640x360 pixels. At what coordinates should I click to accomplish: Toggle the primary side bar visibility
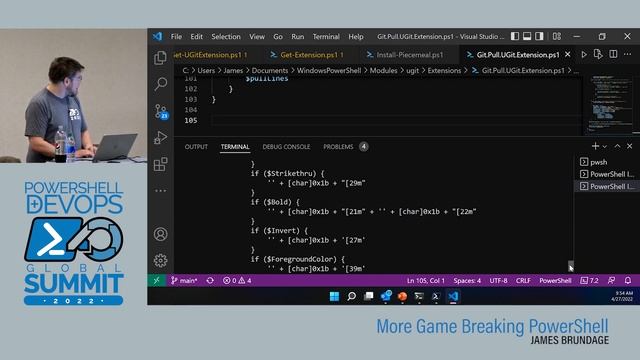coord(515,36)
